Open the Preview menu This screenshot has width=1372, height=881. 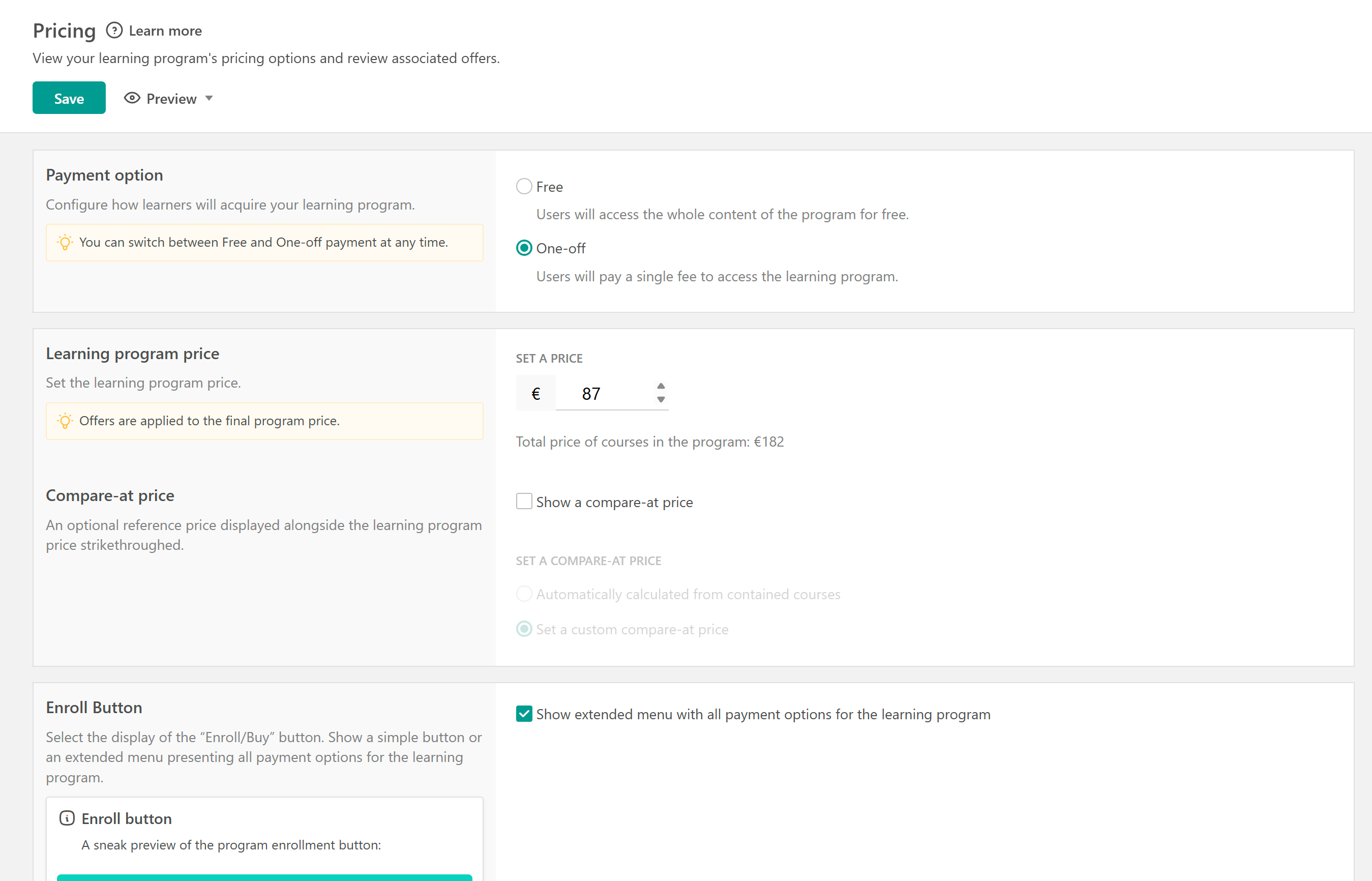171,99
